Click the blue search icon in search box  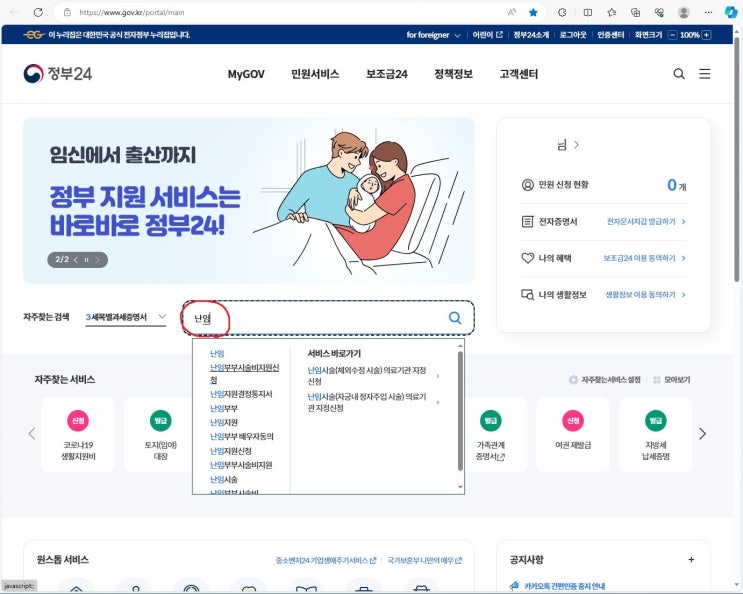455,317
